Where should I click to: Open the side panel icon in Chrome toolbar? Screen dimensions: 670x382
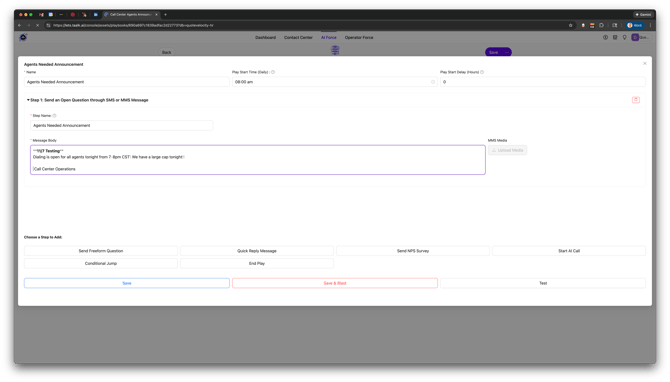pyautogui.click(x=614, y=25)
